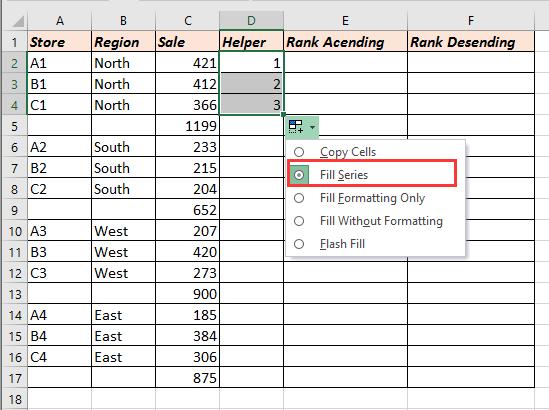The height and width of the screenshot is (410, 549).
Task: Select column D header
Action: [x=251, y=21]
